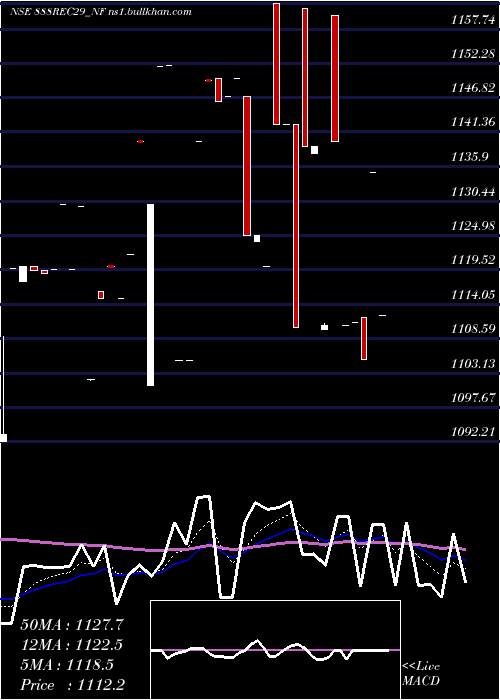Screen dimensions: 500x700
Task: Select the 1114.05 price axis label
Action: (473, 295)
